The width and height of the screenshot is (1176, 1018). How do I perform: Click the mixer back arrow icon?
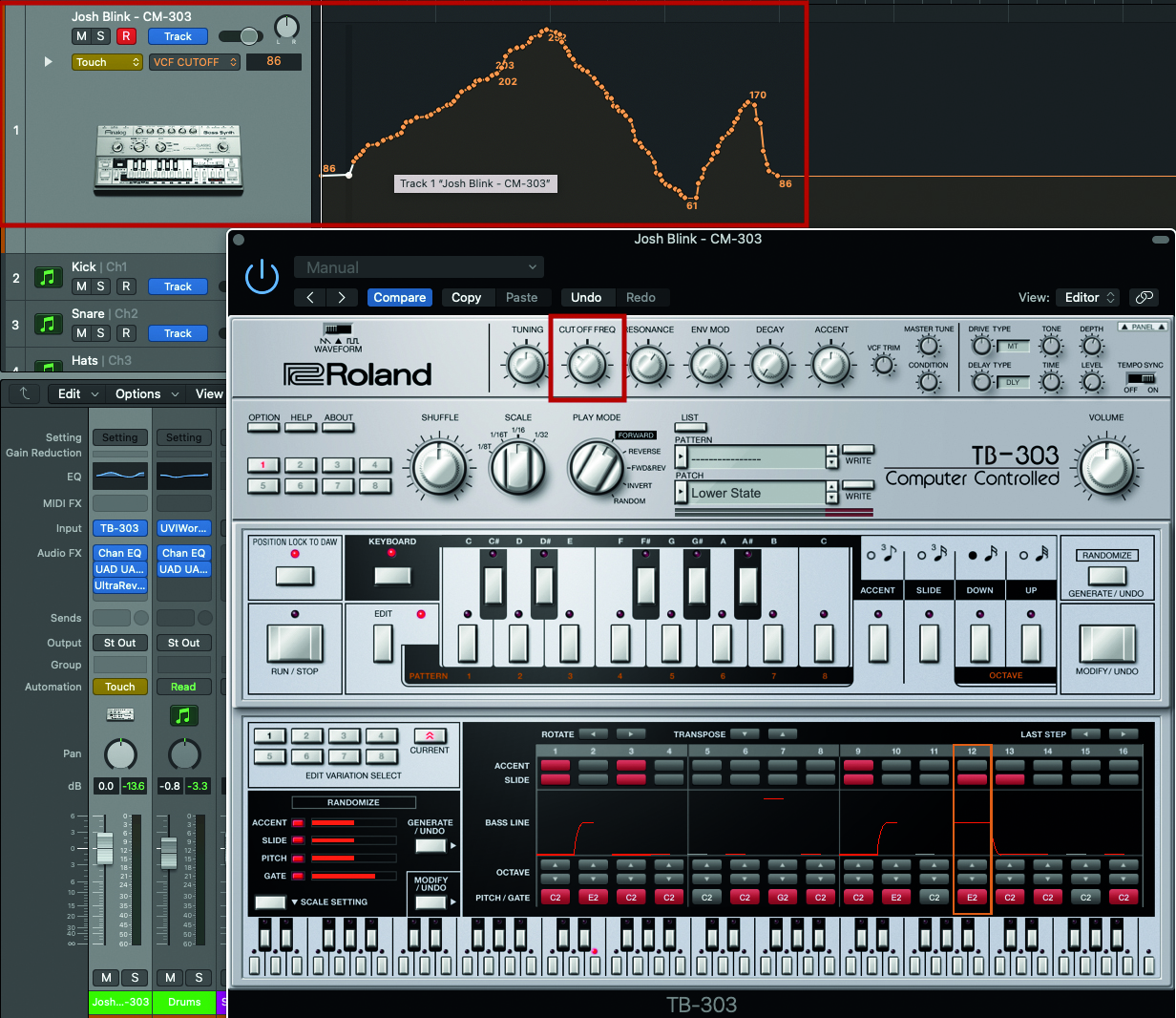pyautogui.click(x=24, y=393)
